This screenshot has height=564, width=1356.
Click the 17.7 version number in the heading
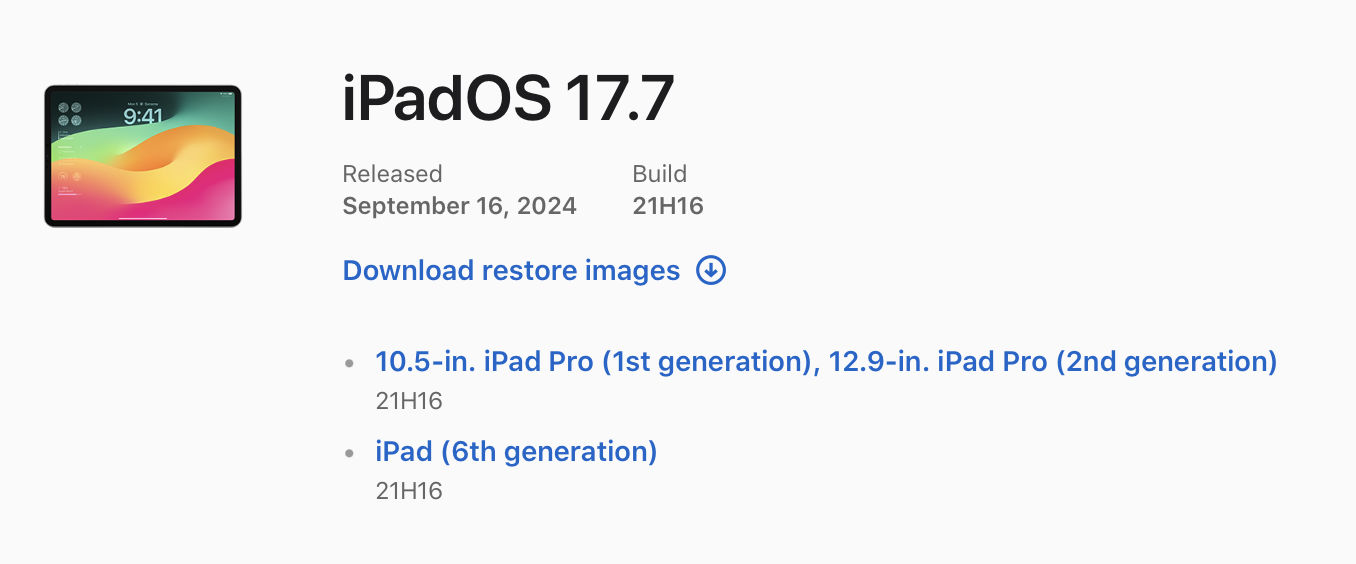pyautogui.click(x=619, y=99)
